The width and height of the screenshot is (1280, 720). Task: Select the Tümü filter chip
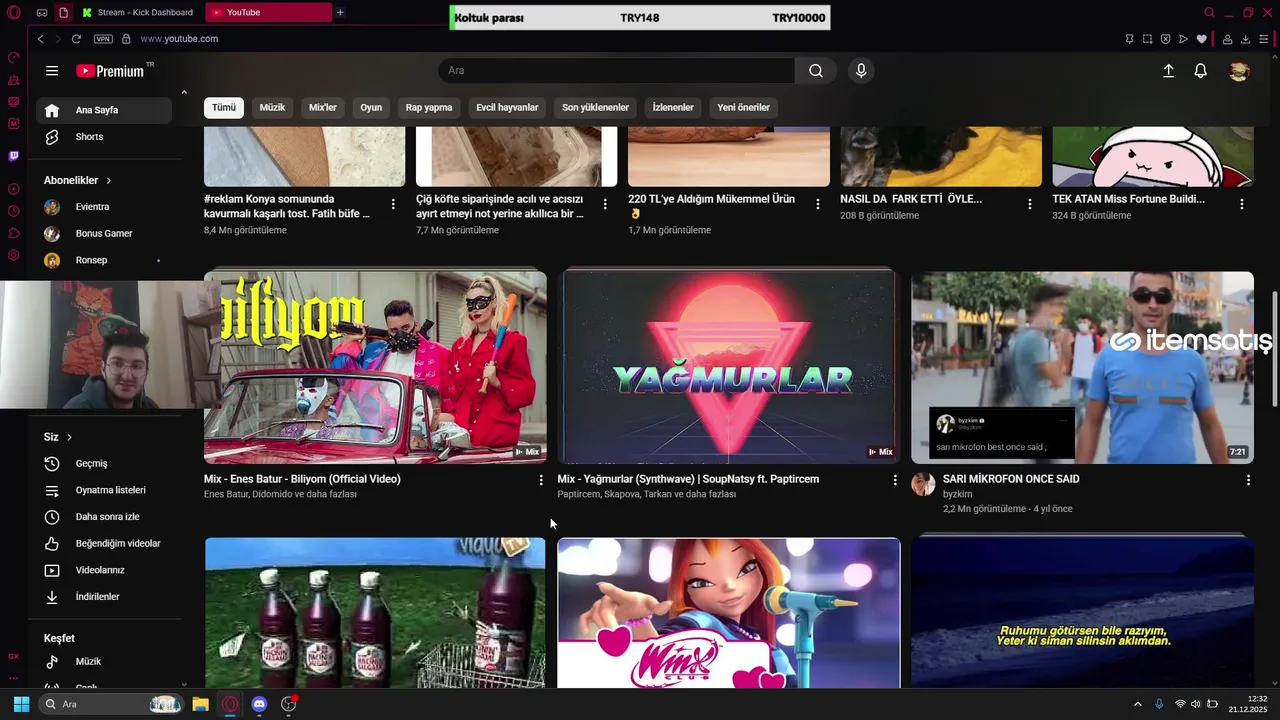point(224,107)
